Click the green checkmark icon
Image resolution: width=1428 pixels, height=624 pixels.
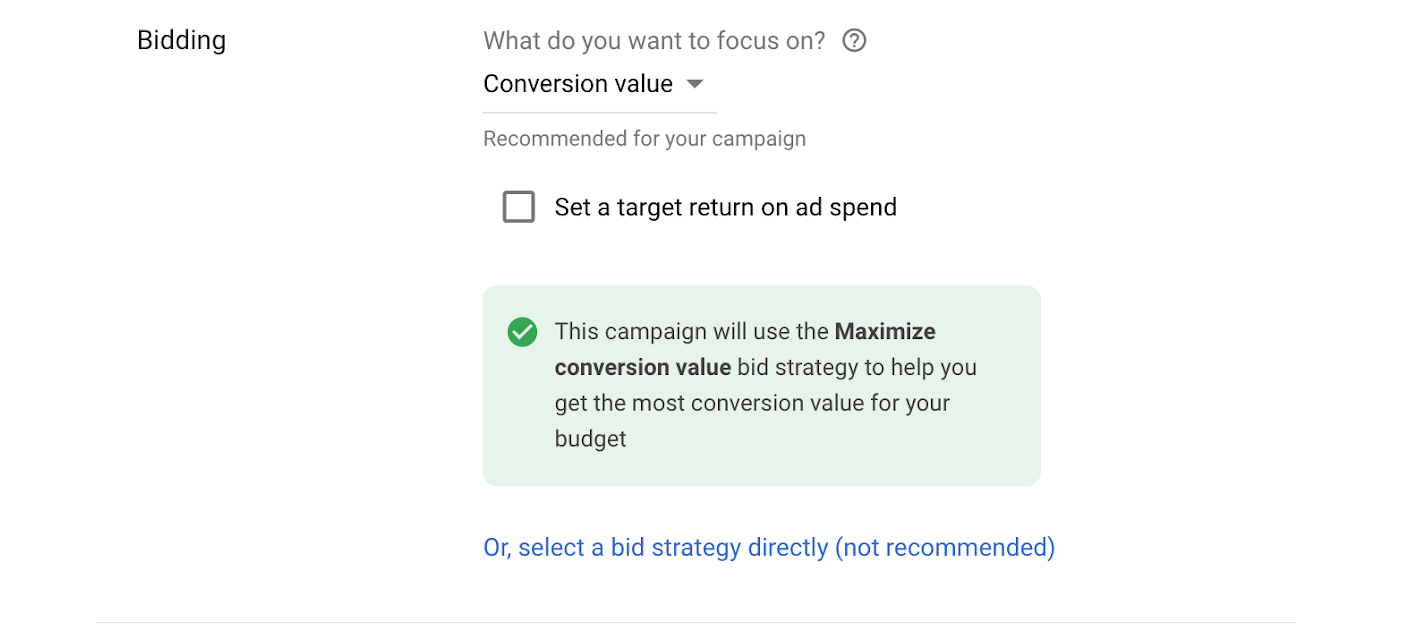pos(522,332)
